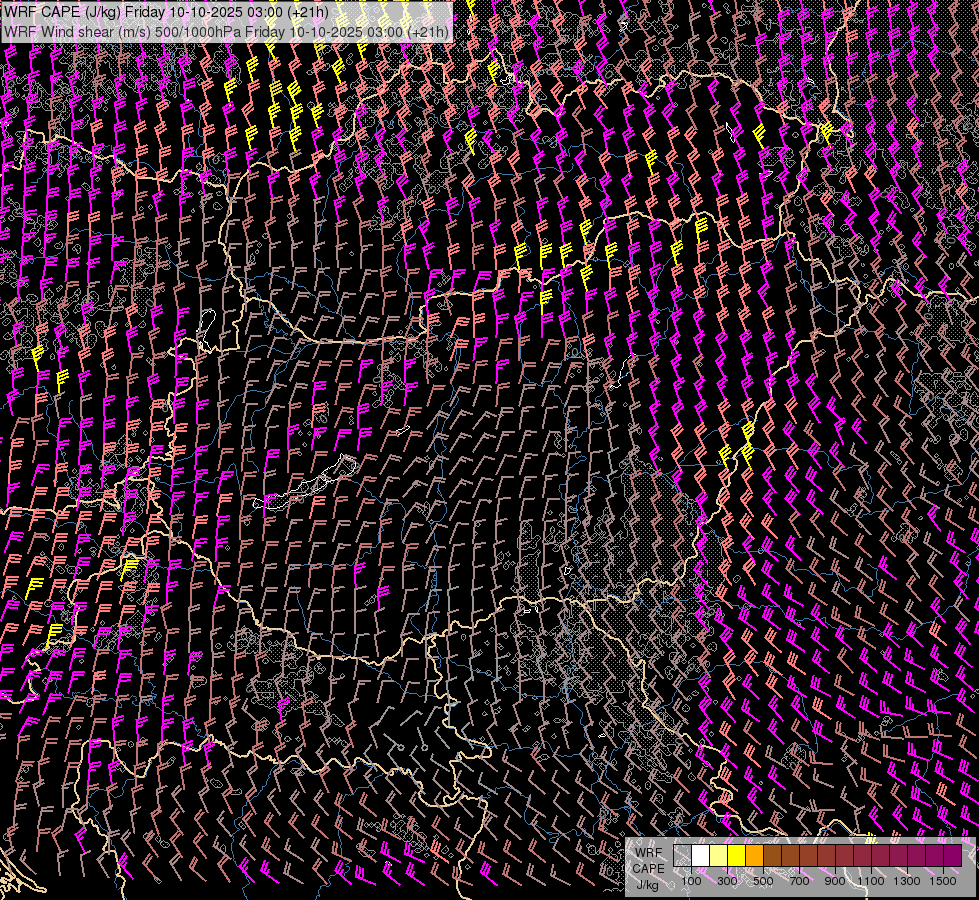Click the white swatch in CAPE legend
This screenshot has width=979, height=900.
click(701, 856)
